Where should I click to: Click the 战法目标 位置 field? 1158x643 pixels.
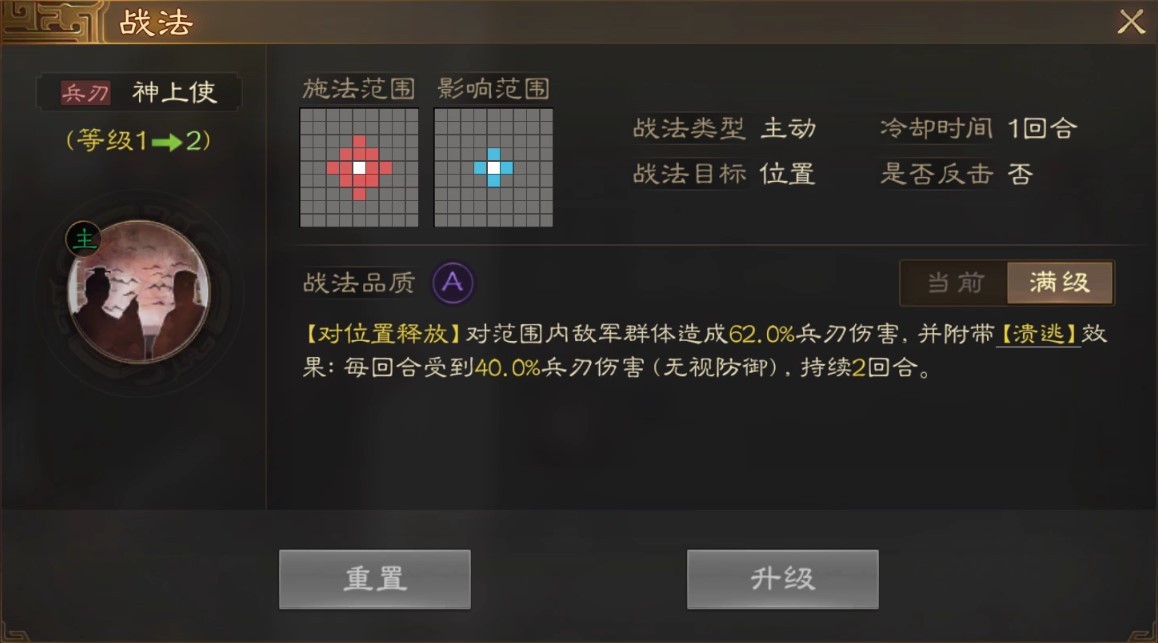point(724,174)
